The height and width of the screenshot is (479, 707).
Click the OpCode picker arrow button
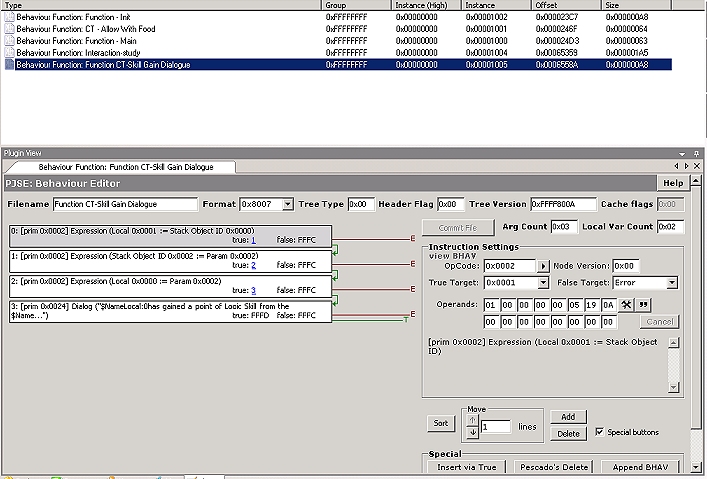point(544,267)
